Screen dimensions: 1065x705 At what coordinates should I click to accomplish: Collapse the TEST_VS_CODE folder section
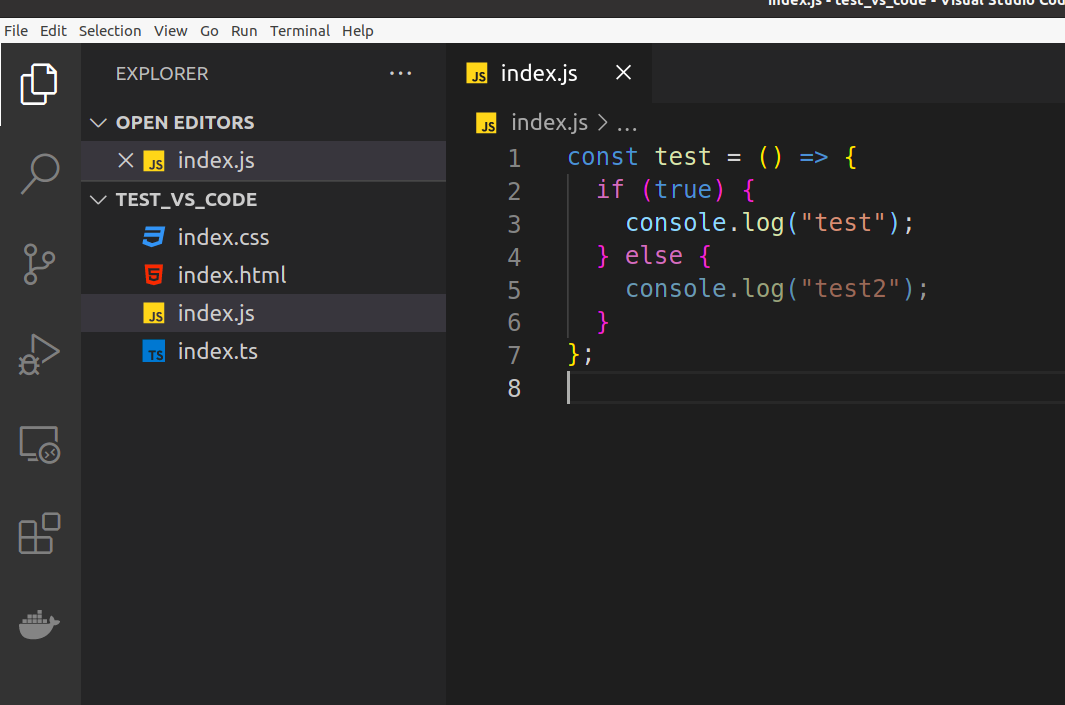(x=97, y=199)
